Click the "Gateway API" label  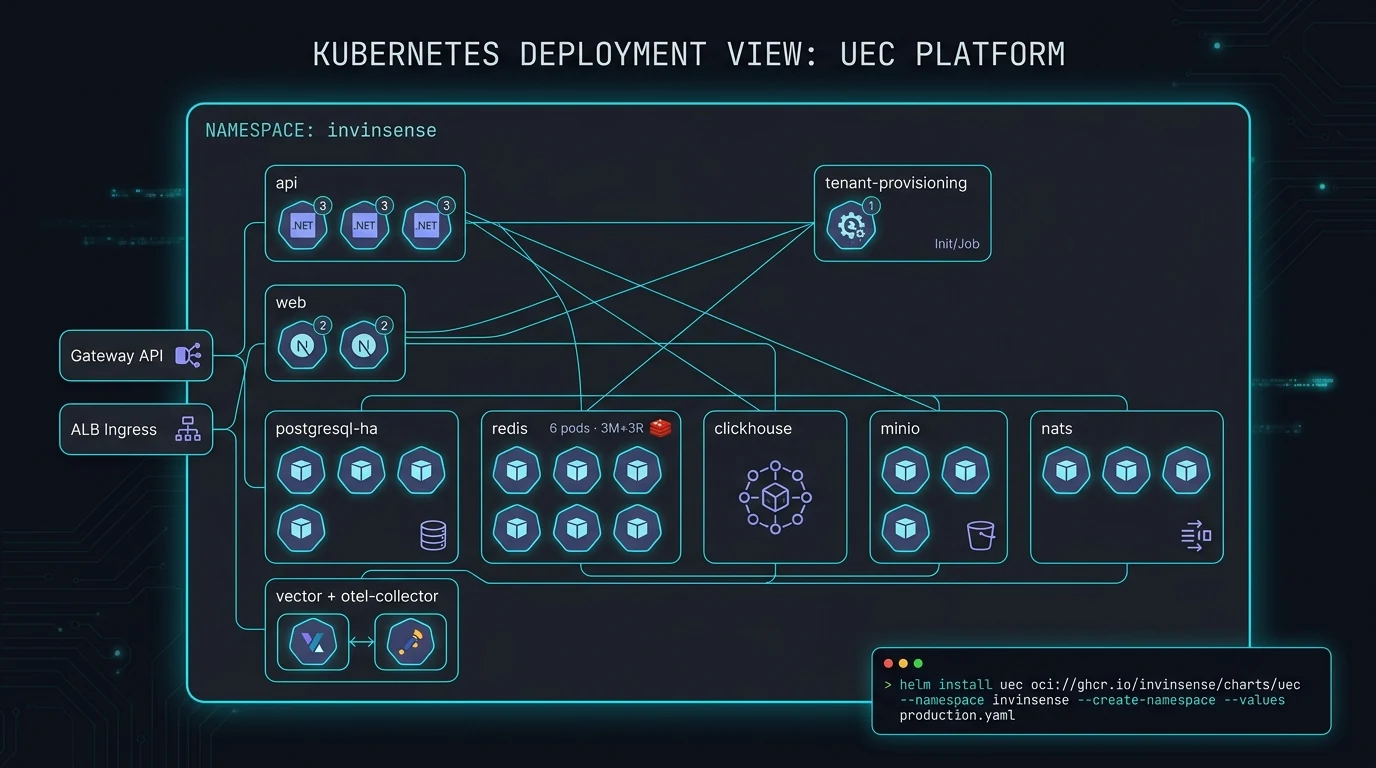(x=117, y=356)
